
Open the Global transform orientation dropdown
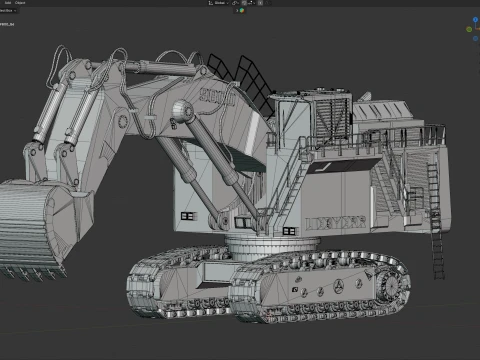pyautogui.click(x=221, y=3)
